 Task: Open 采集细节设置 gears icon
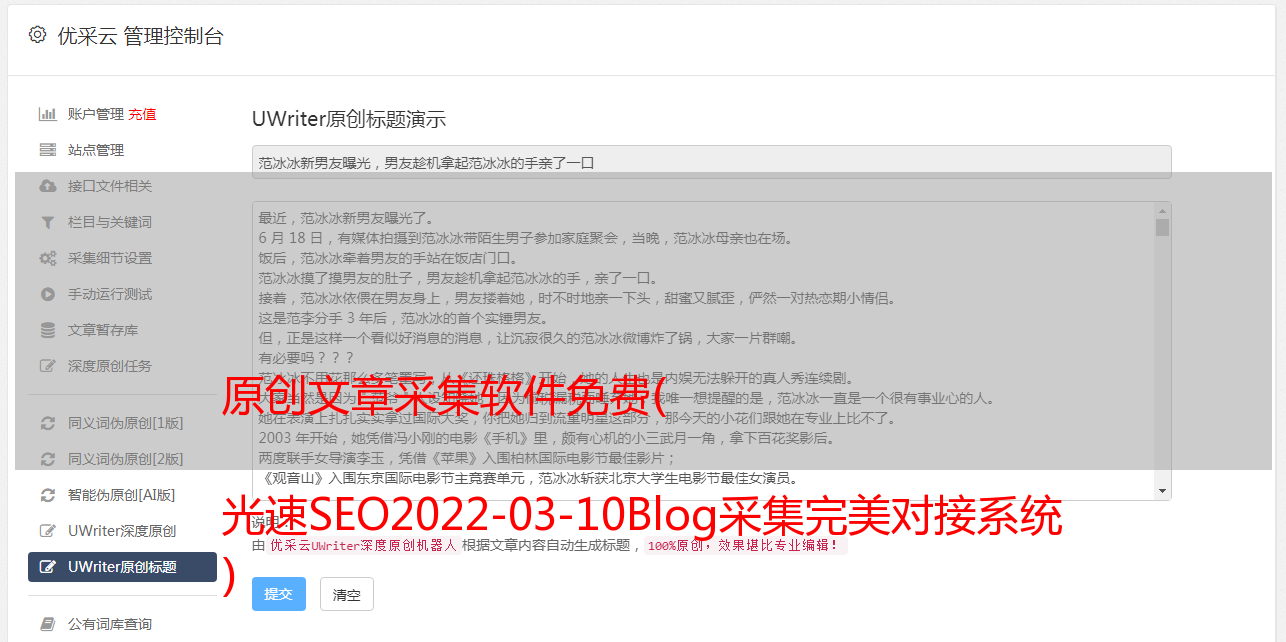point(47,258)
